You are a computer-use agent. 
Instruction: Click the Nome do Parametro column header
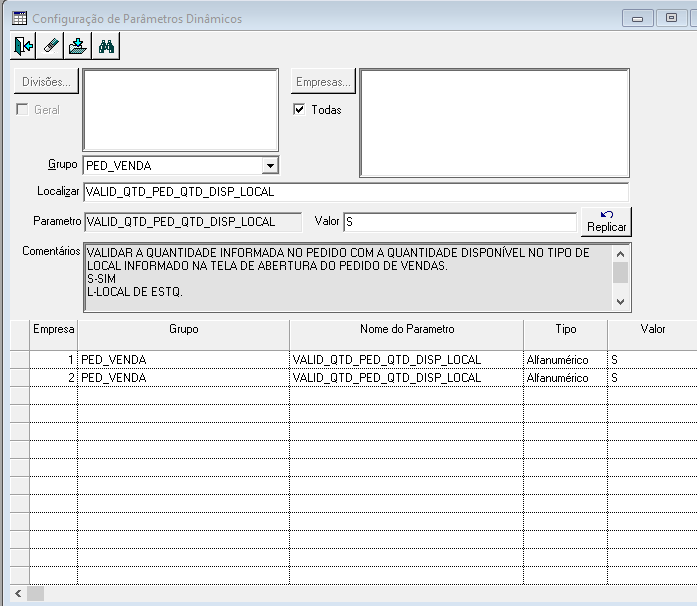[407, 334]
